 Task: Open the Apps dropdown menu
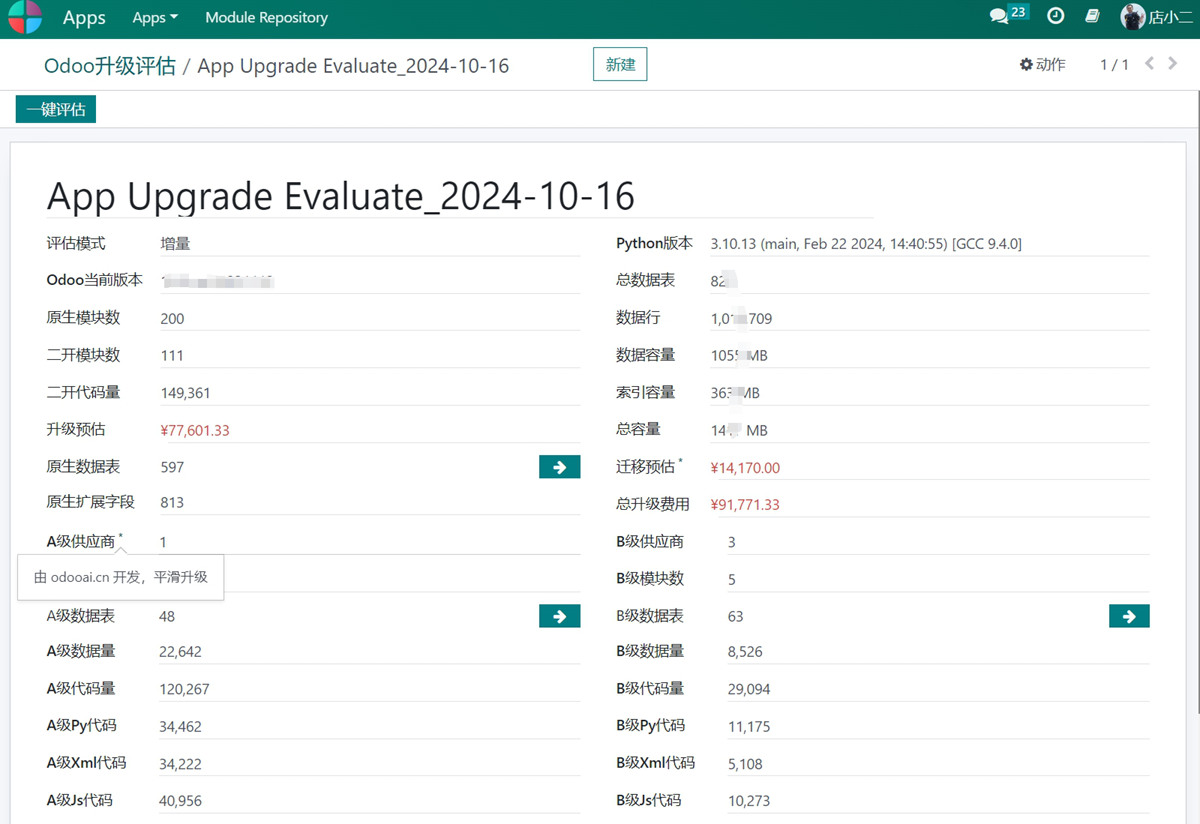[x=155, y=17]
